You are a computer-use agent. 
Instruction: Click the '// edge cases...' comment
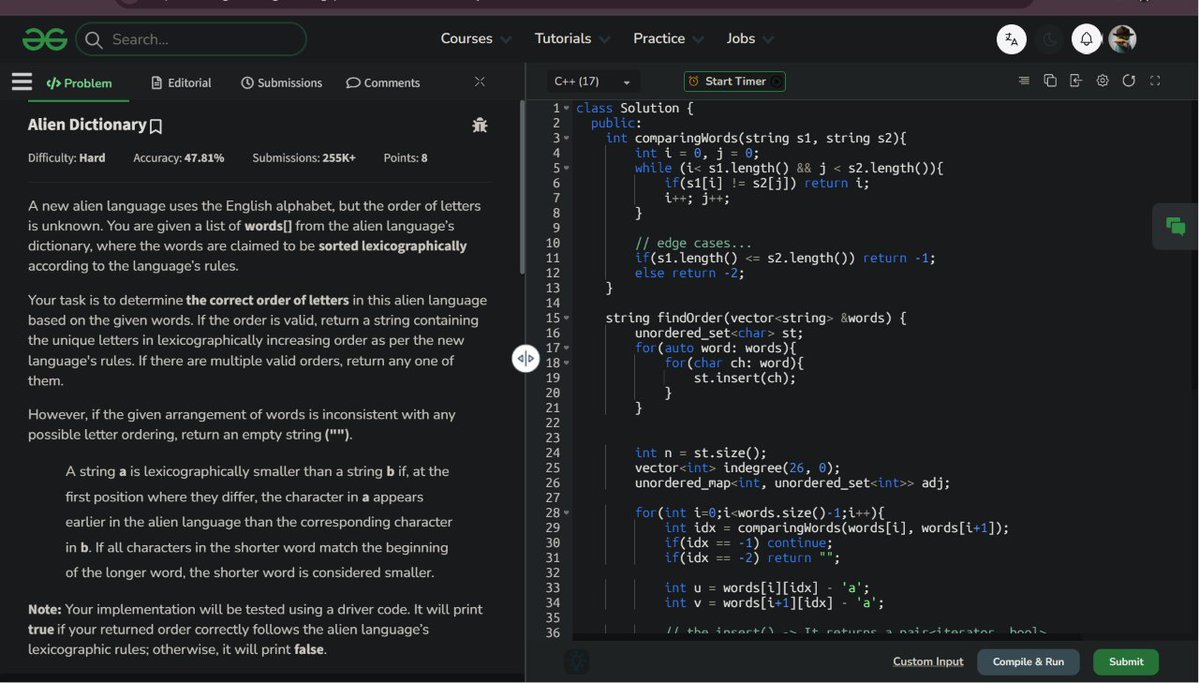(693, 243)
